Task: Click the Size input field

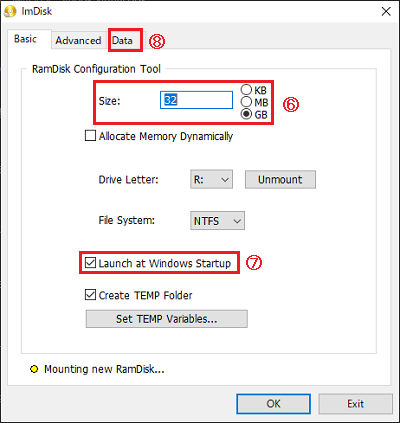Action: (x=196, y=100)
